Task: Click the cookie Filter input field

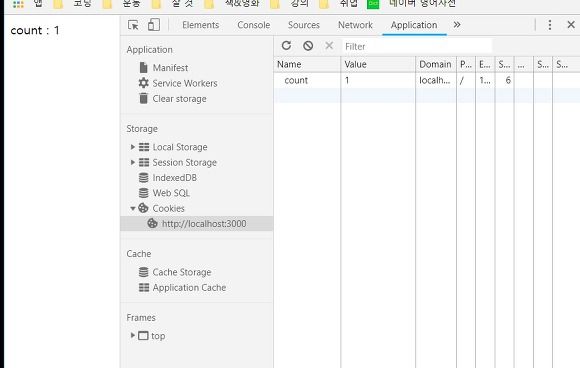Action: tap(417, 46)
